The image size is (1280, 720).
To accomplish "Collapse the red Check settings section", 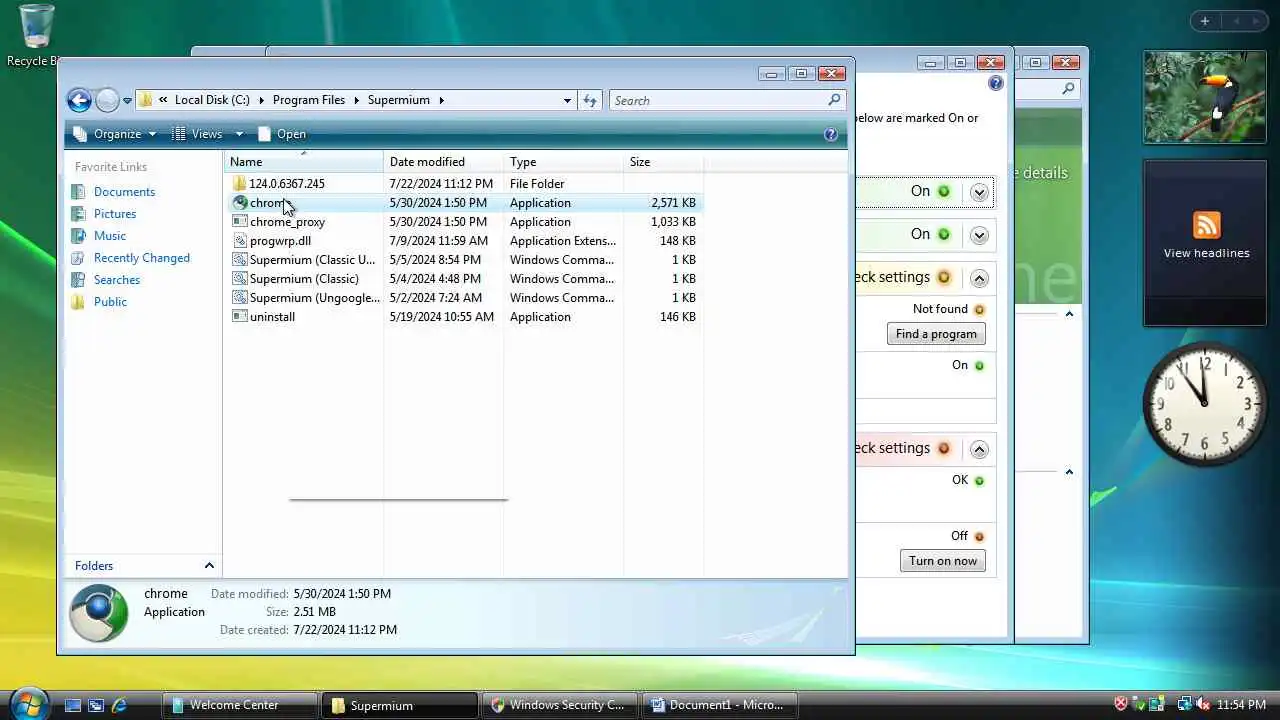I will (x=979, y=449).
